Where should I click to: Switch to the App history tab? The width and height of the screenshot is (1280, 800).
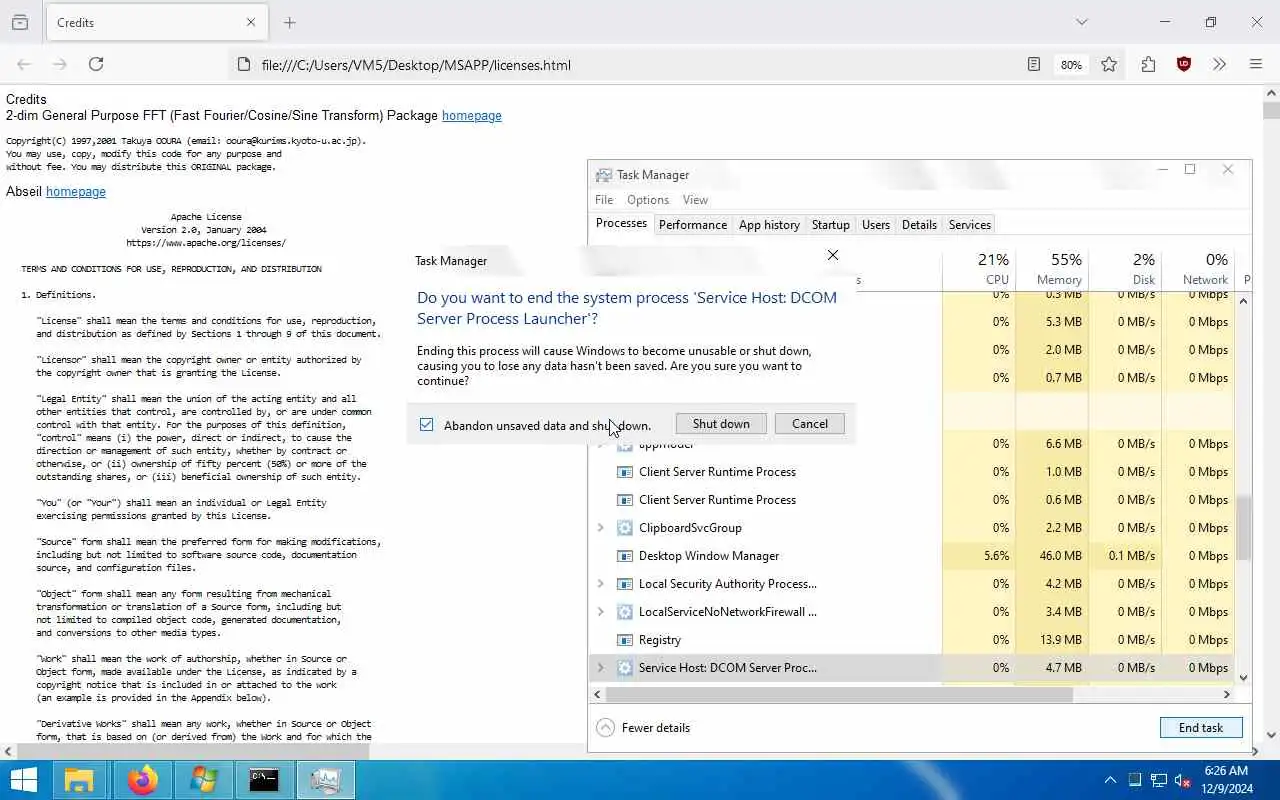[769, 225]
